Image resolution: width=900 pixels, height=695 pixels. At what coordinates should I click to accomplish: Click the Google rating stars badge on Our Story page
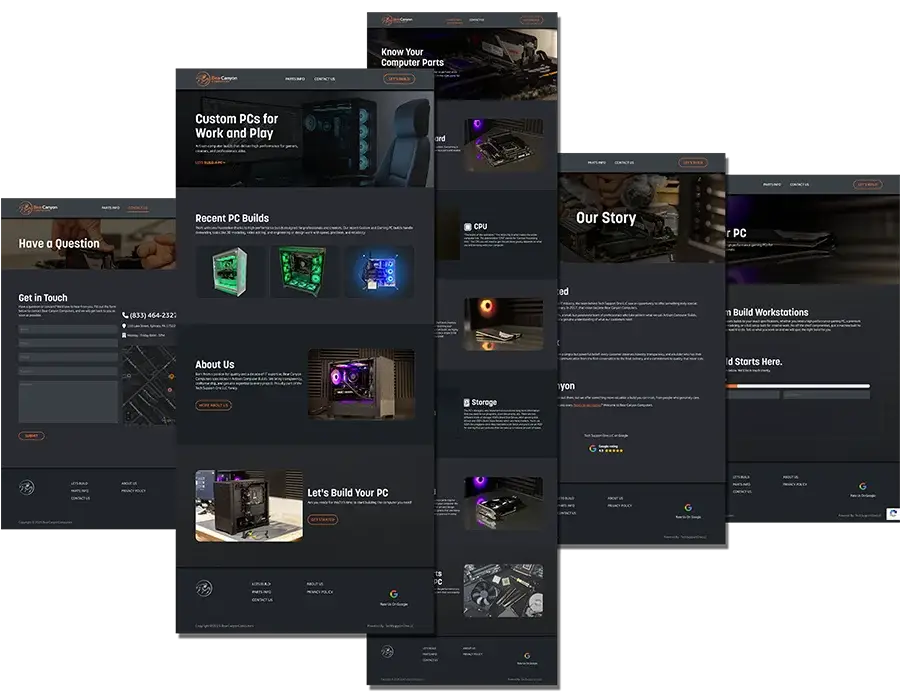click(606, 449)
